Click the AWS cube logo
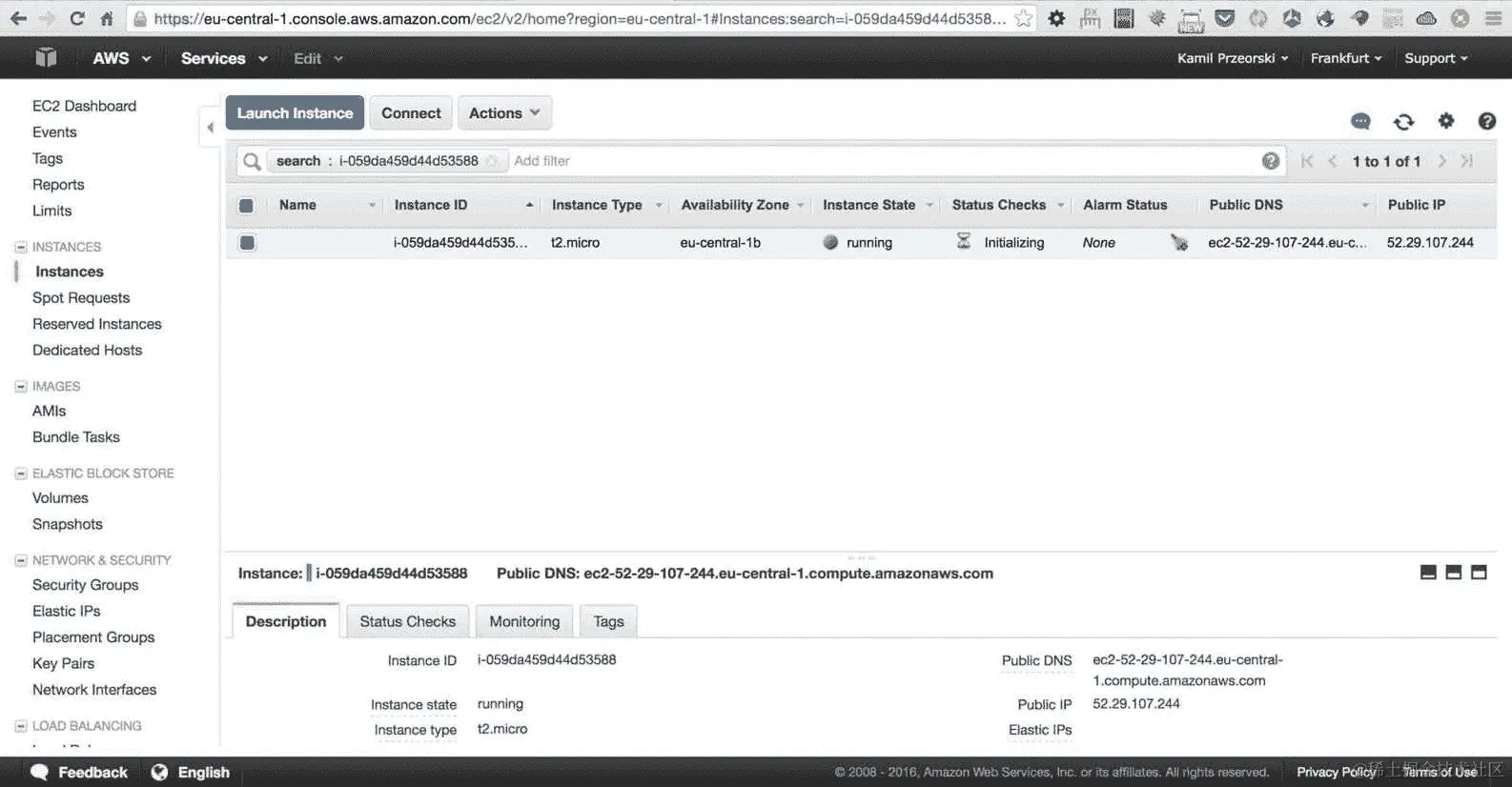Viewport: 1512px width, 787px height. [x=46, y=58]
